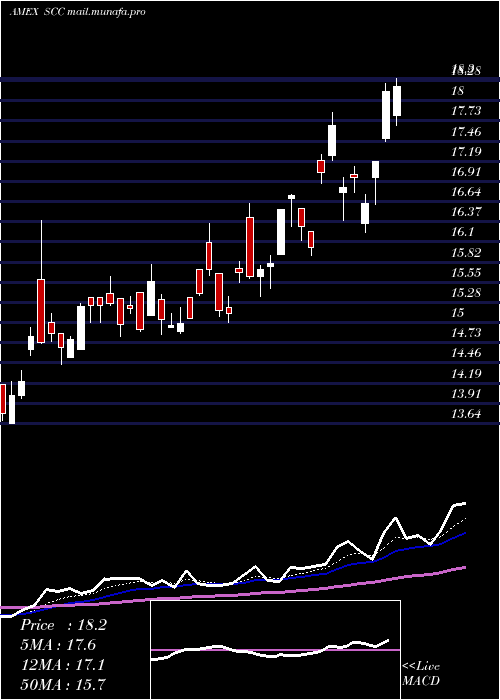Viewport: 500px width, 700px height.
Task: Click the '50MA : 15.7' readout
Action: (63, 684)
